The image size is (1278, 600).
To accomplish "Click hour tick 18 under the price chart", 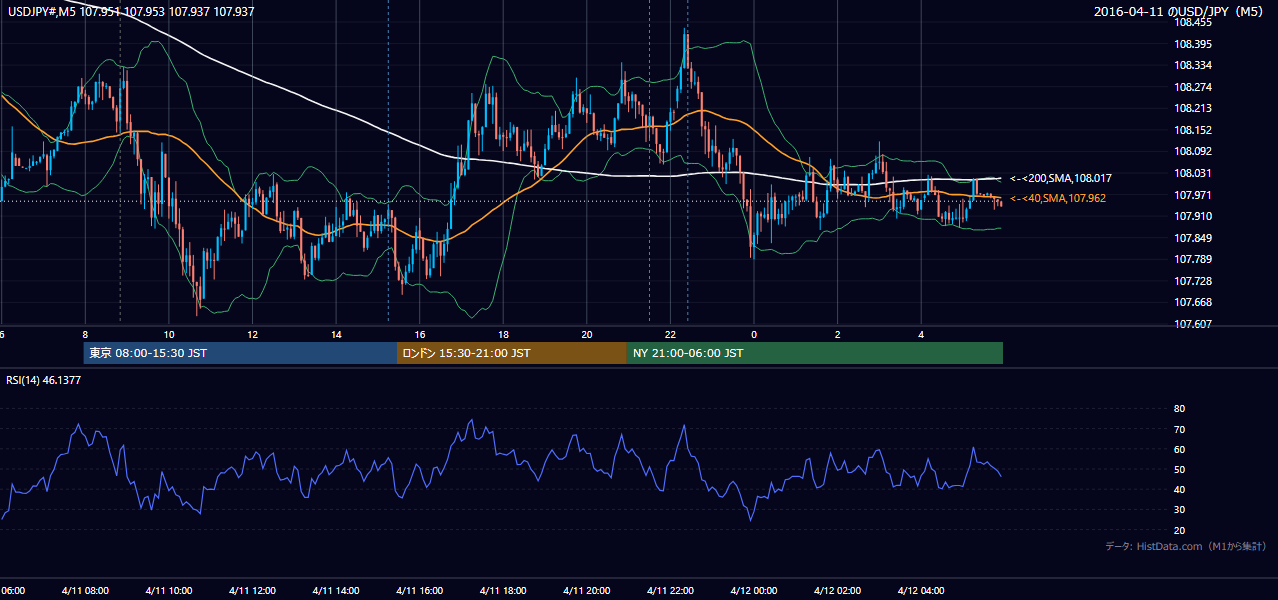I will click(503, 335).
